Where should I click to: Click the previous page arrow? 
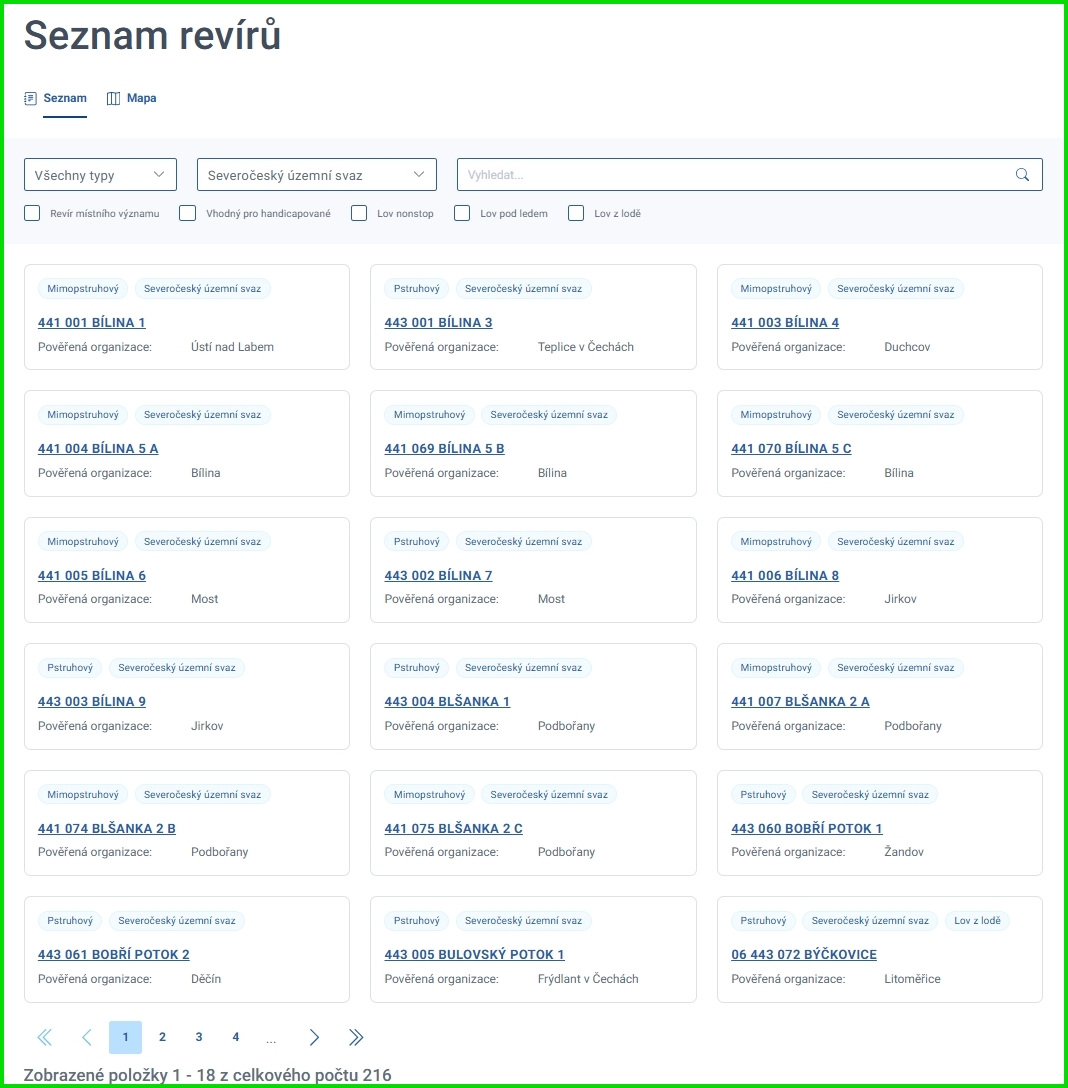pyautogui.click(x=87, y=1038)
